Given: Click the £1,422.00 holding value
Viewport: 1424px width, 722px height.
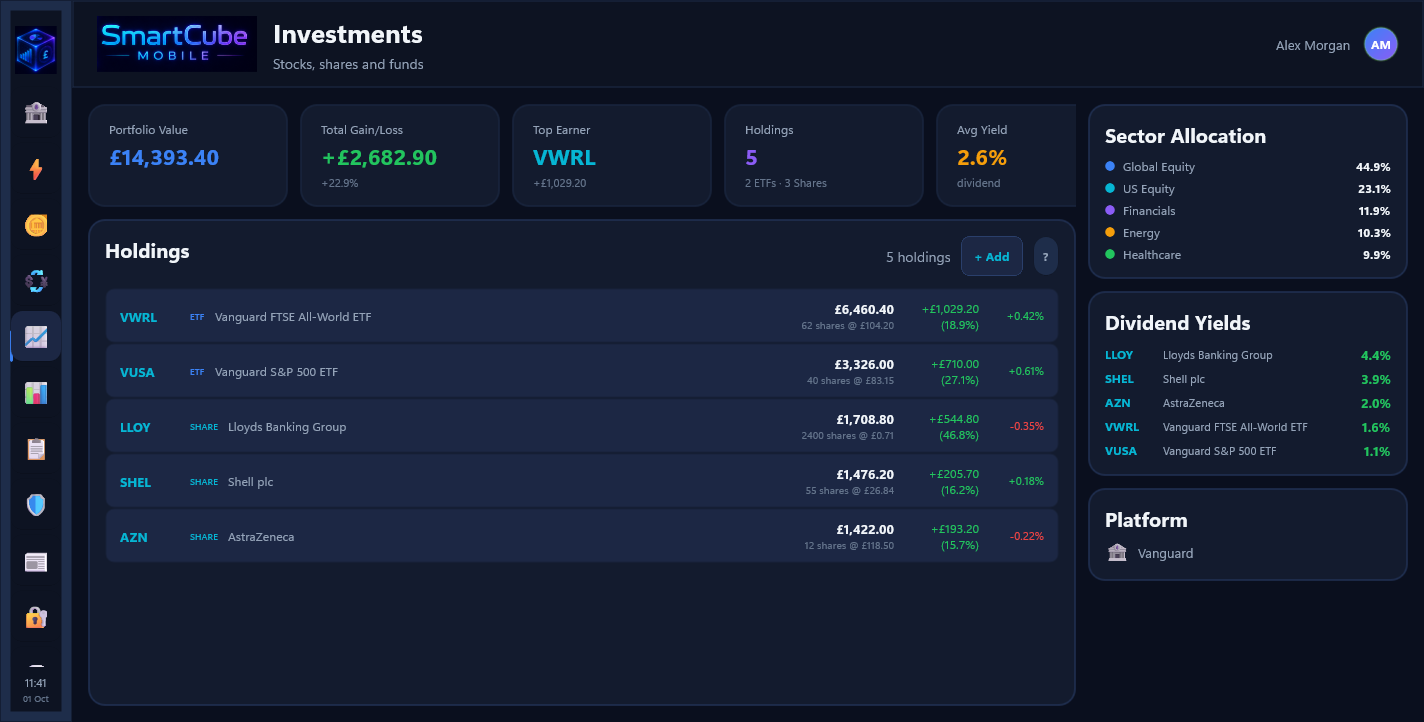Looking at the screenshot, I should (865, 530).
